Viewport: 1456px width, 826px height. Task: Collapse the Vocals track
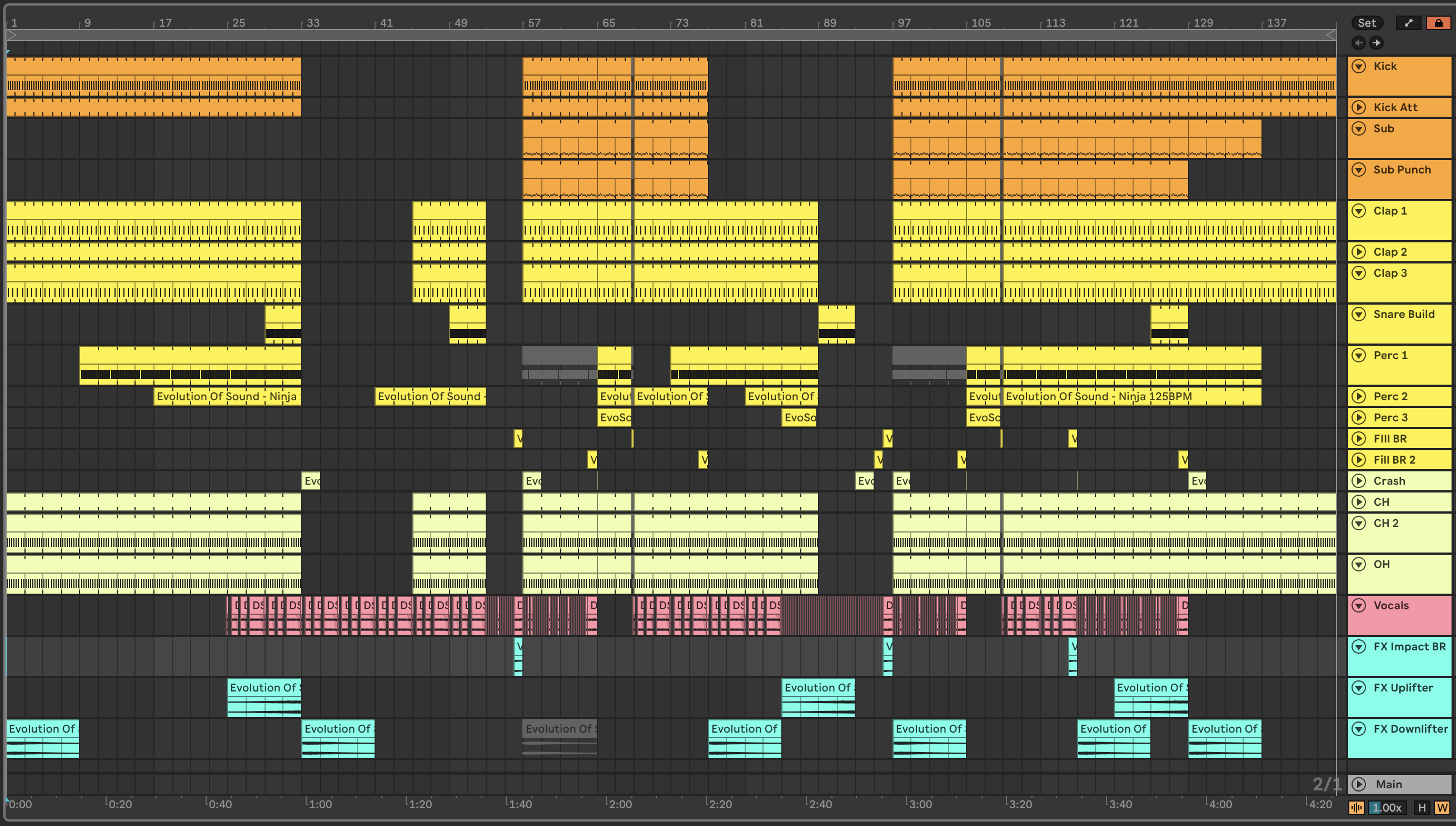(x=1358, y=605)
